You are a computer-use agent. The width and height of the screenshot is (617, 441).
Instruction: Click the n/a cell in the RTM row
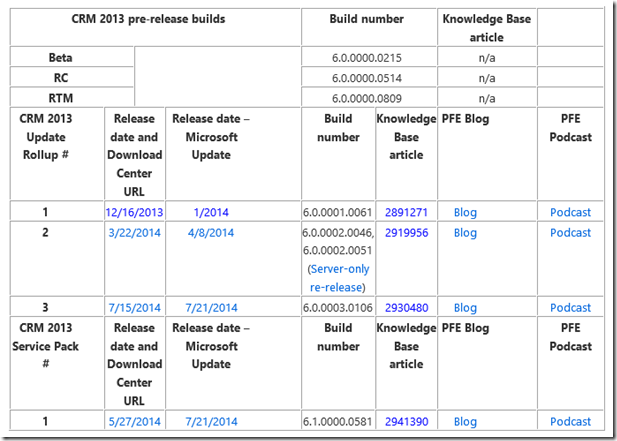point(487,98)
